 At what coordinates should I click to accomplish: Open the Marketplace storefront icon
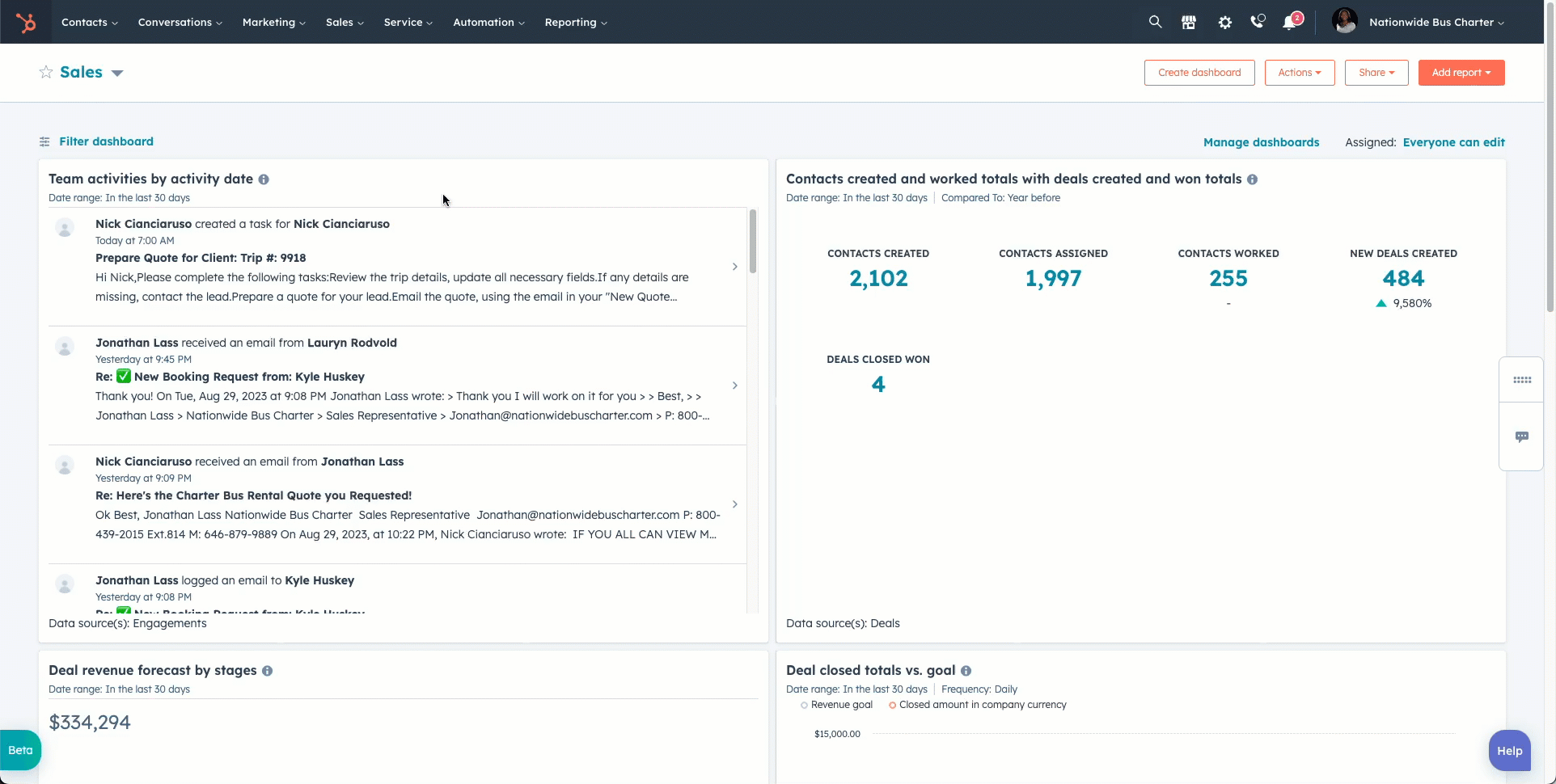point(1188,23)
